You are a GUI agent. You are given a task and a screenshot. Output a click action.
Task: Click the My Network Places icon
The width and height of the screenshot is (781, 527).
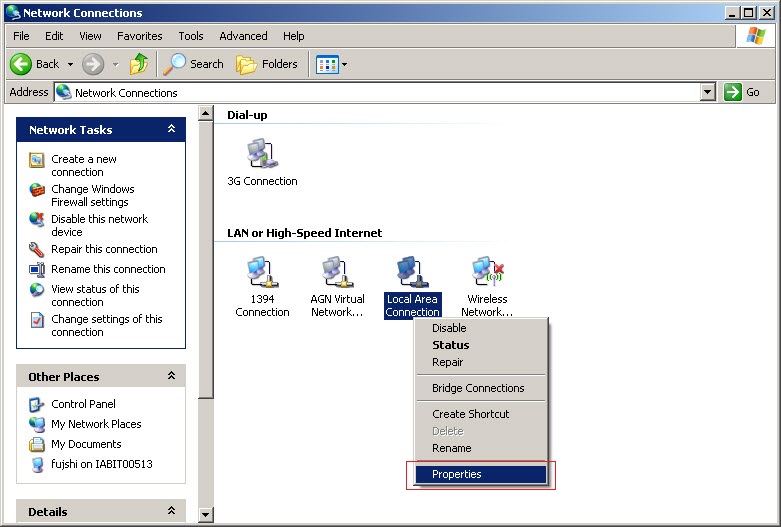point(37,424)
